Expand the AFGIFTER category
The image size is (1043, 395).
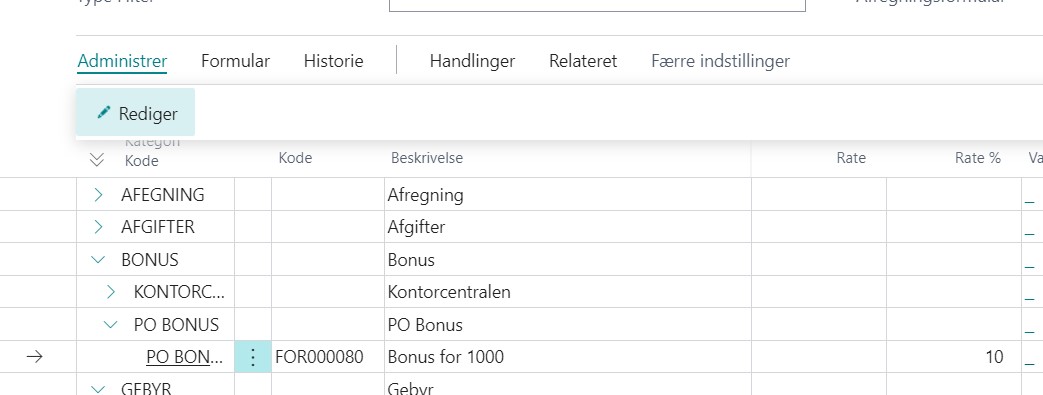tap(98, 227)
